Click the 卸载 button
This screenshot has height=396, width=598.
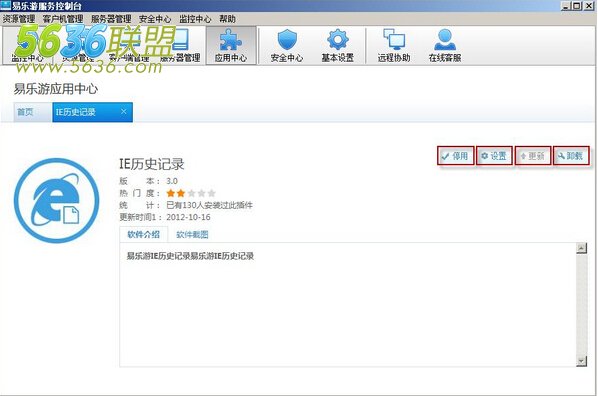pyautogui.click(x=571, y=156)
